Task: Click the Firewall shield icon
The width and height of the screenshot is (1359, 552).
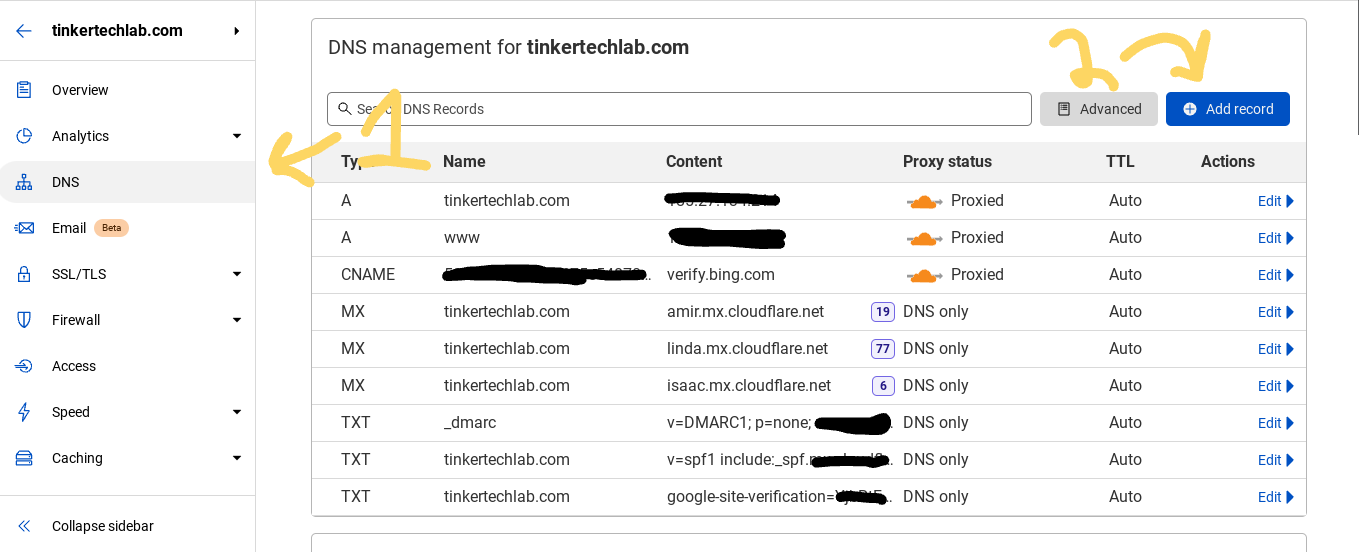Action: tap(24, 320)
